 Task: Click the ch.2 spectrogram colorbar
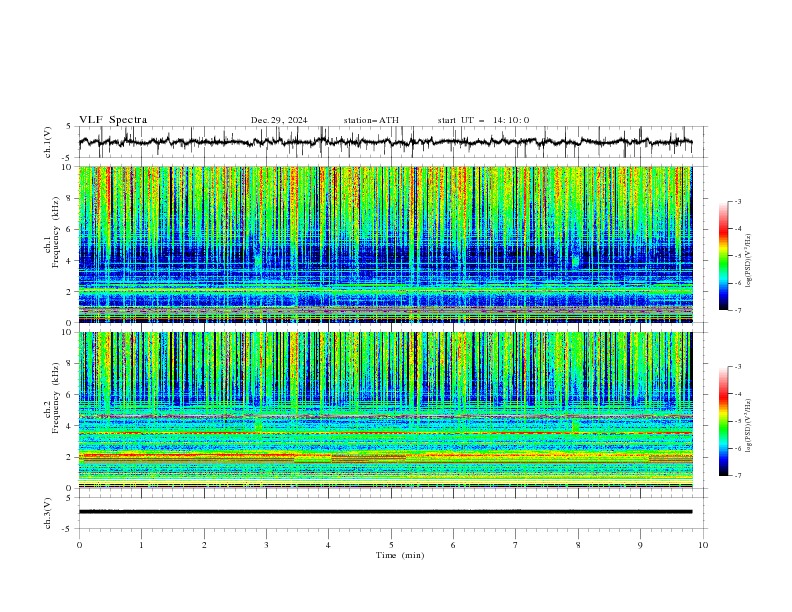click(724, 421)
